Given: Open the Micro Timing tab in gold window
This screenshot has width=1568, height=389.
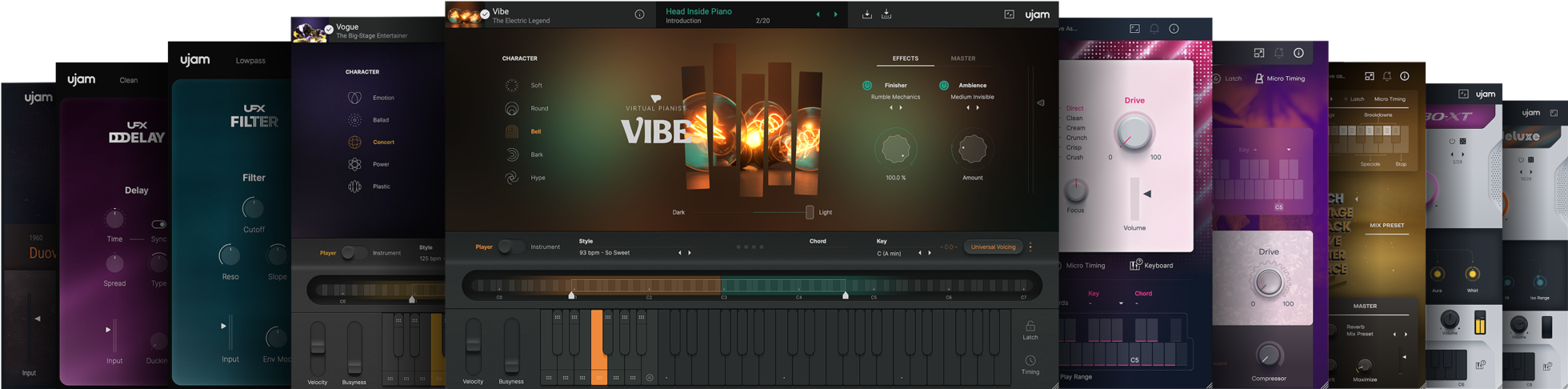Looking at the screenshot, I should (x=1390, y=99).
